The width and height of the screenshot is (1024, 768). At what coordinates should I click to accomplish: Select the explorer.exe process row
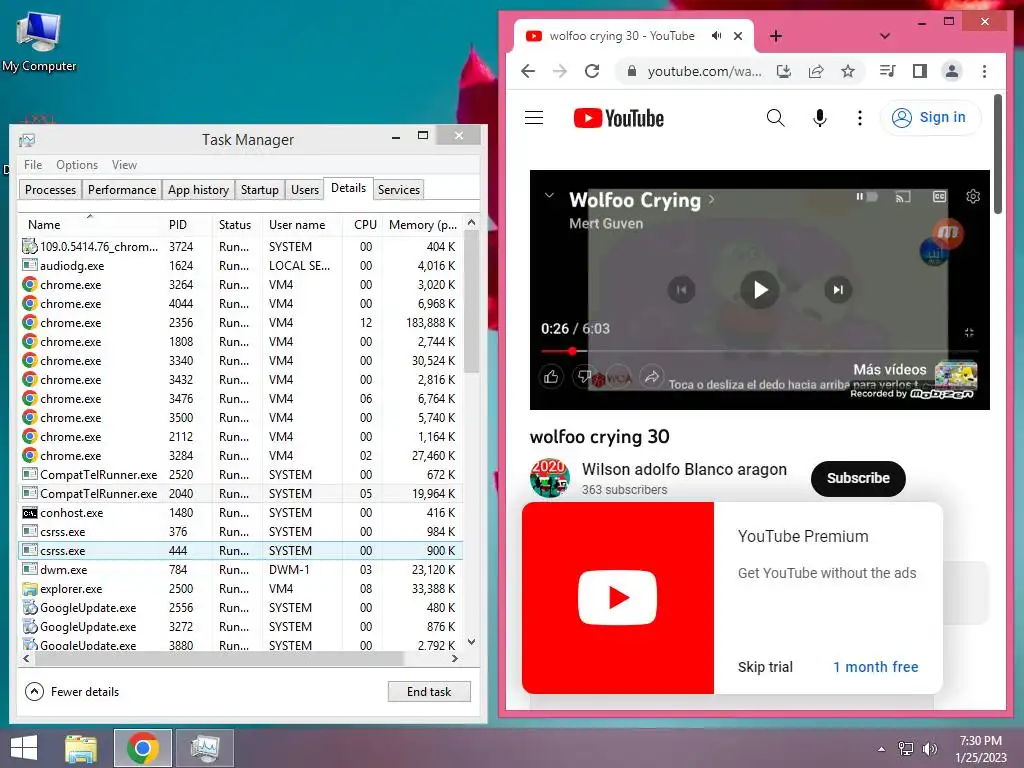[x=240, y=588]
